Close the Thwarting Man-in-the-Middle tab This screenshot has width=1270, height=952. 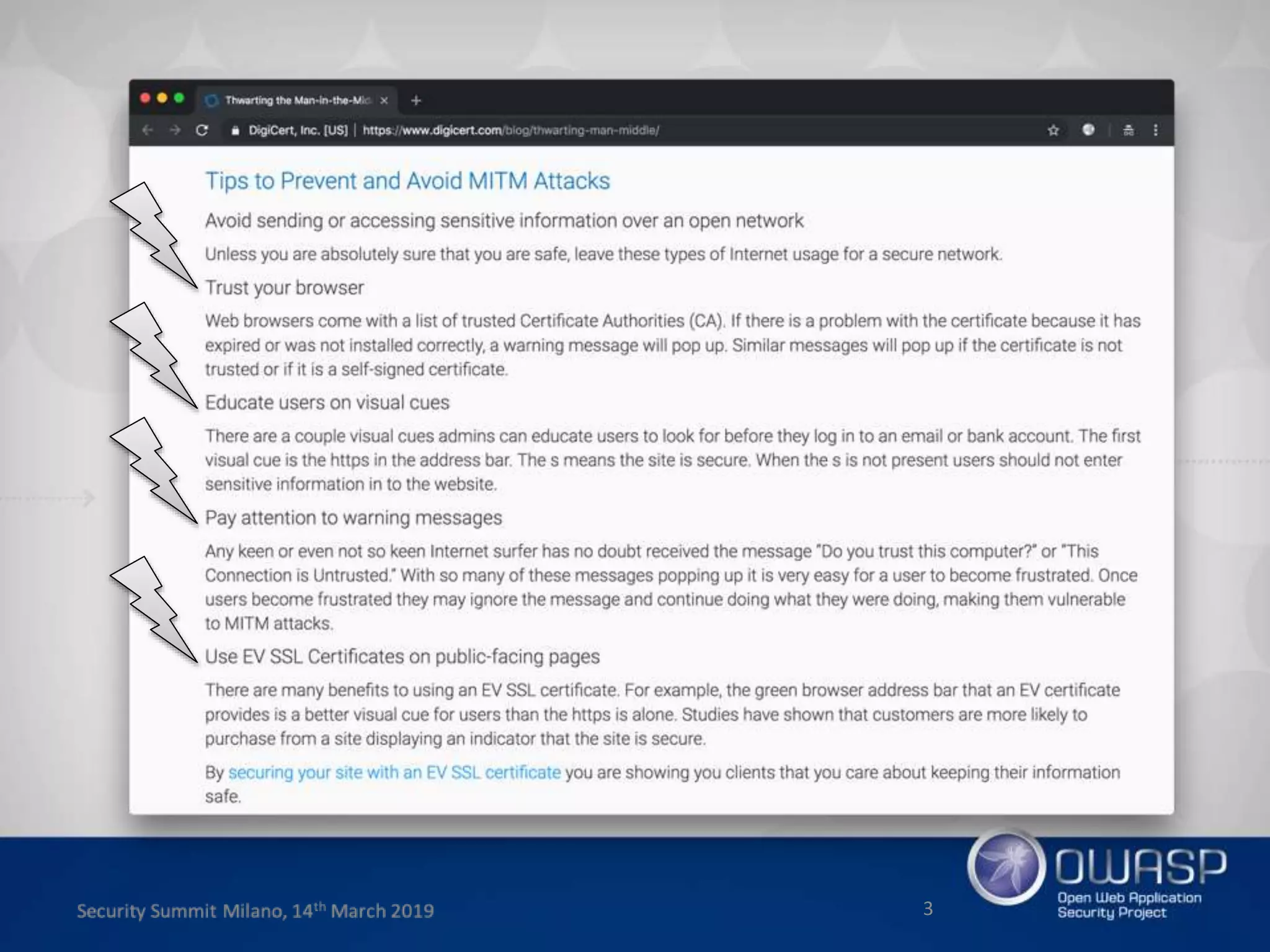384,100
